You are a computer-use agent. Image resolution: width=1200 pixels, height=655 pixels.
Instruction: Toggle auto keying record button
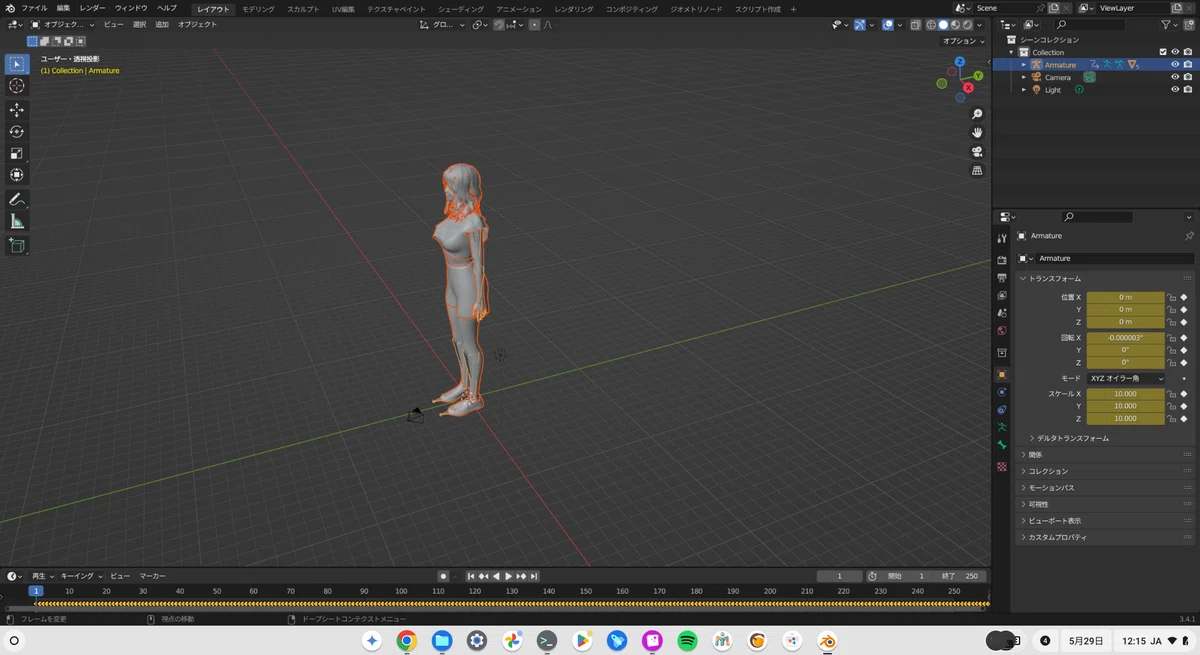coord(443,576)
